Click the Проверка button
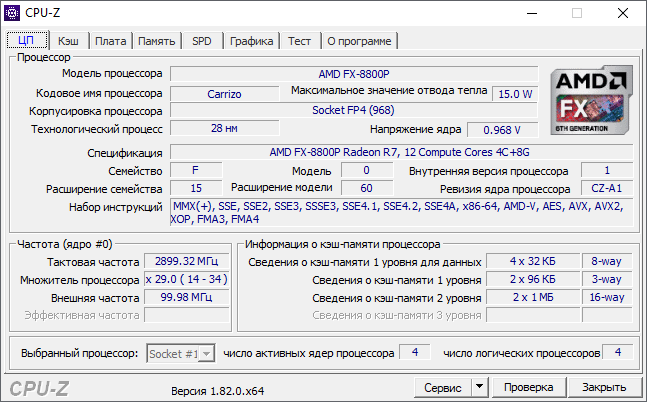647x402 pixels. pyautogui.click(x=529, y=387)
